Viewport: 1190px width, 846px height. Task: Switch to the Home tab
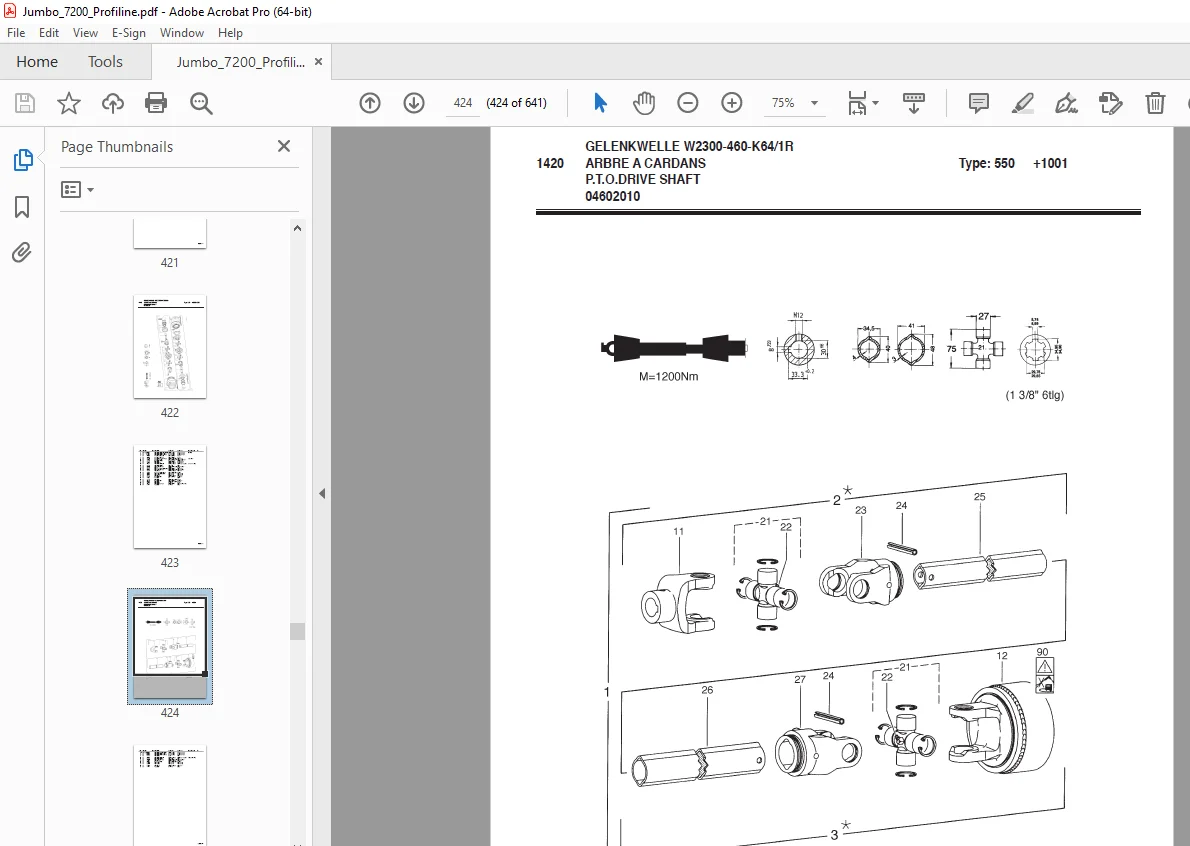pos(37,61)
